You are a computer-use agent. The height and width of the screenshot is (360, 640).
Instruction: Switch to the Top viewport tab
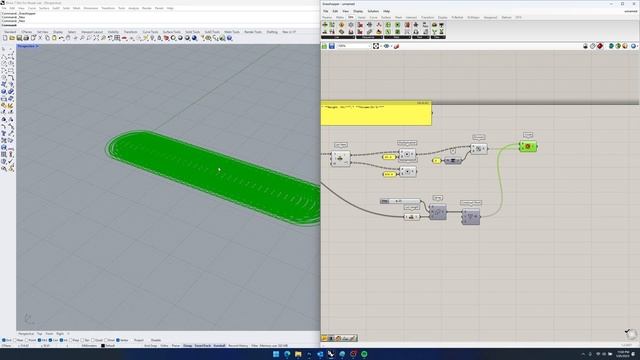(40, 334)
